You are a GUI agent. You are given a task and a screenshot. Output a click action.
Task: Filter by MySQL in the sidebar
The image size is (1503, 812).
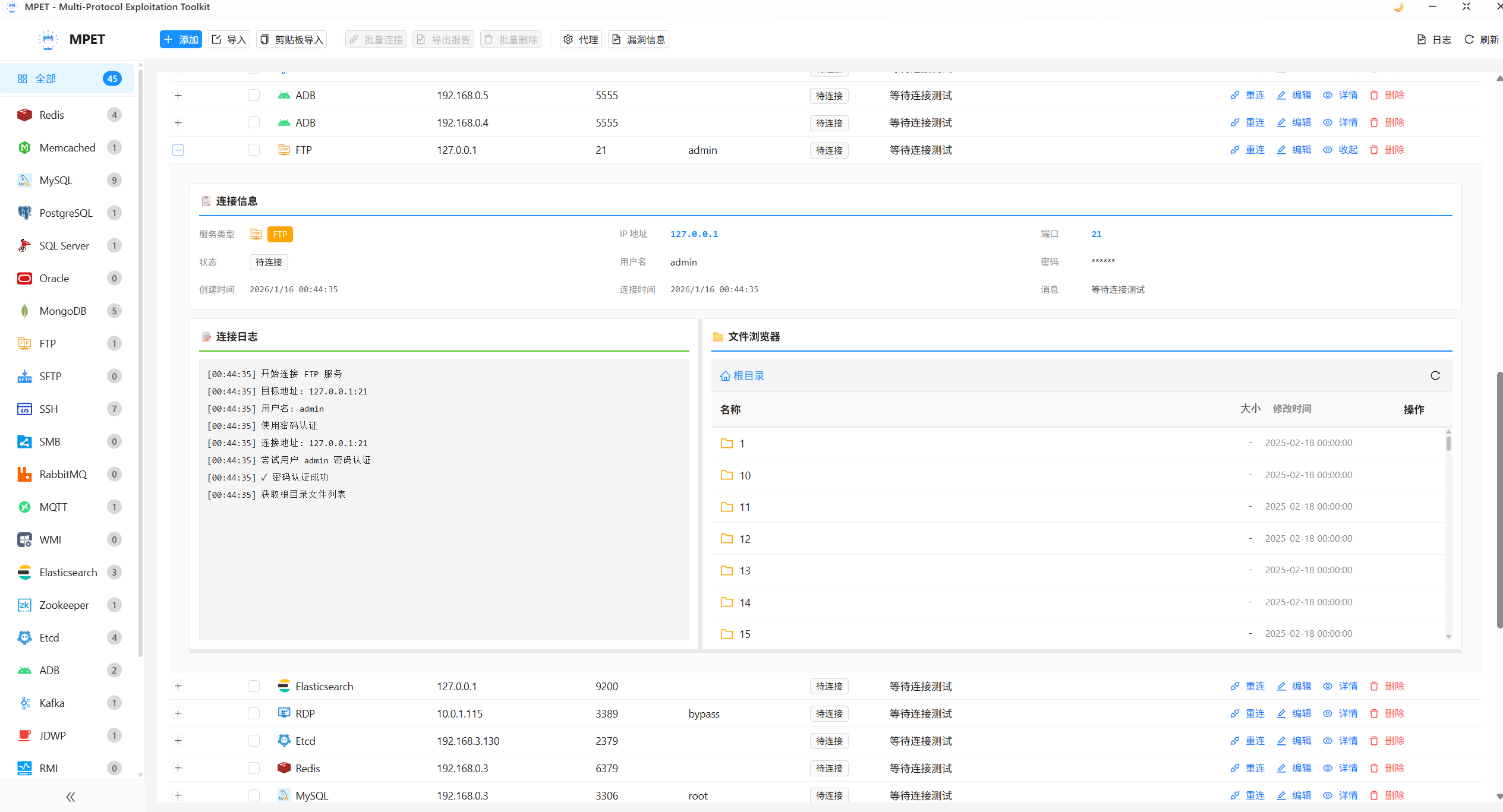coord(56,180)
